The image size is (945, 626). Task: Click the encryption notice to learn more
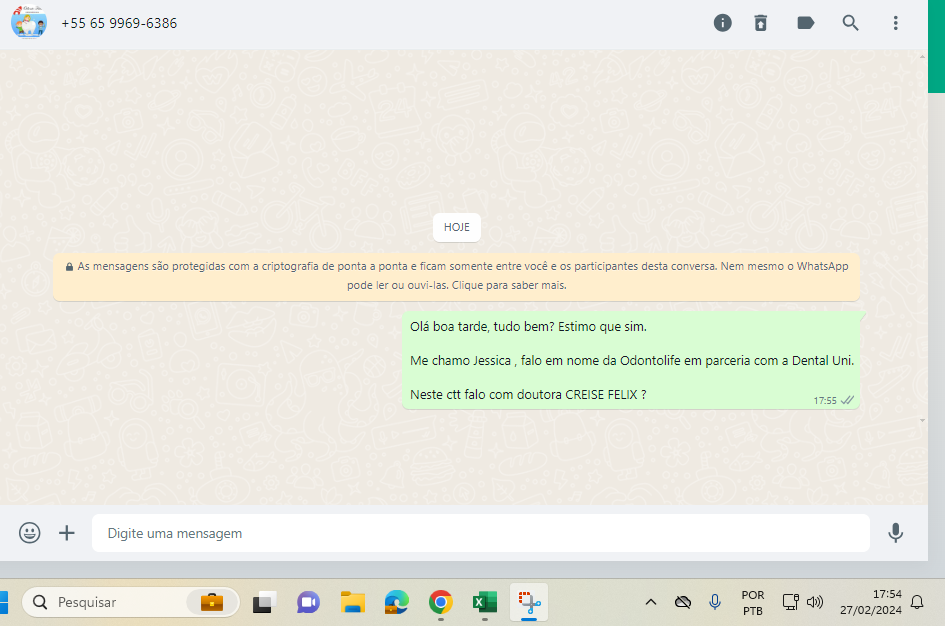(456, 276)
